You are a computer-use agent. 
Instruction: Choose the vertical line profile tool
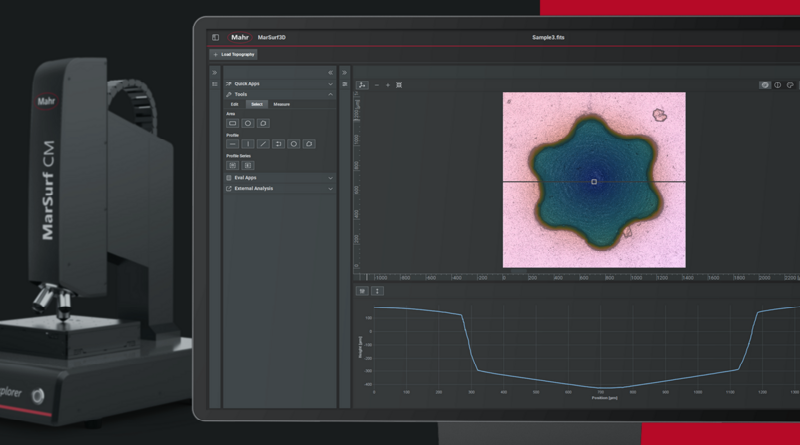pyautogui.click(x=248, y=144)
